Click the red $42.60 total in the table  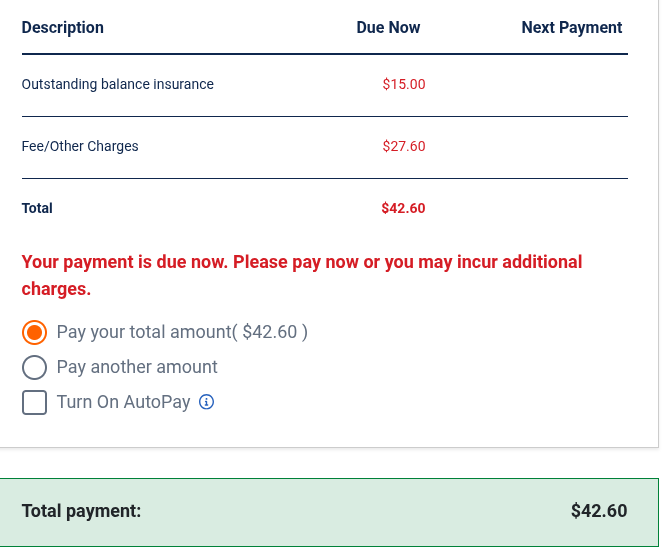click(403, 208)
